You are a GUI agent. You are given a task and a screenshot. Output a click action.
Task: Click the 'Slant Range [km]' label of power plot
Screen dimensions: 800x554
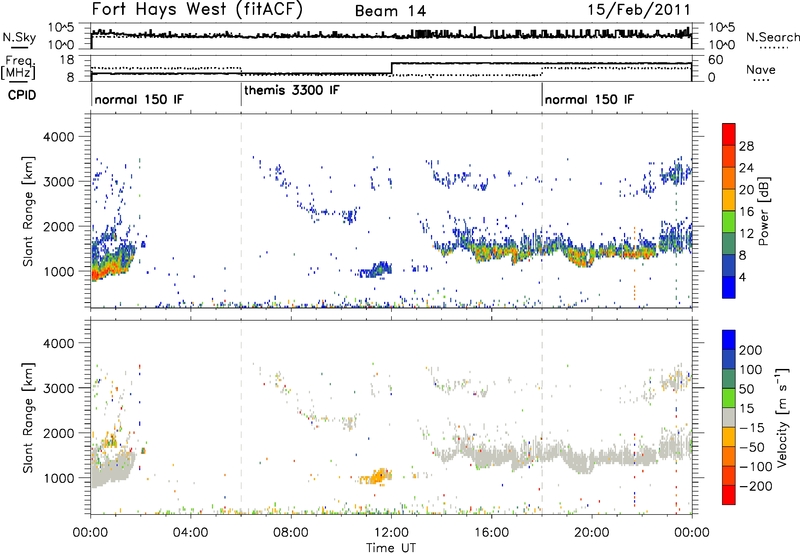(28, 211)
